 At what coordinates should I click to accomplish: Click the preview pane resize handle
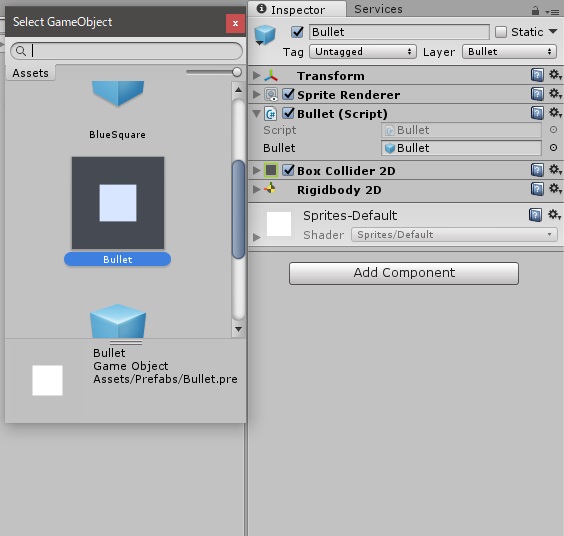(126, 342)
